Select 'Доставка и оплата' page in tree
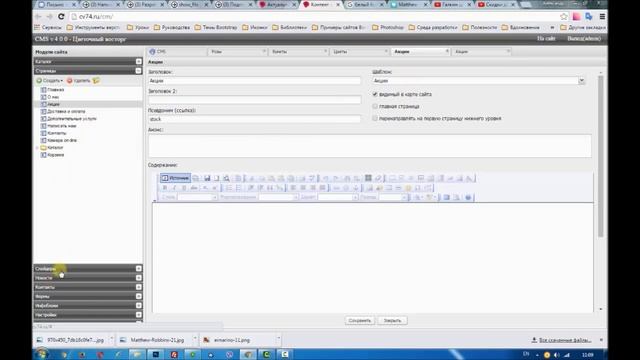Viewport: 640px width, 360px height. point(66,111)
